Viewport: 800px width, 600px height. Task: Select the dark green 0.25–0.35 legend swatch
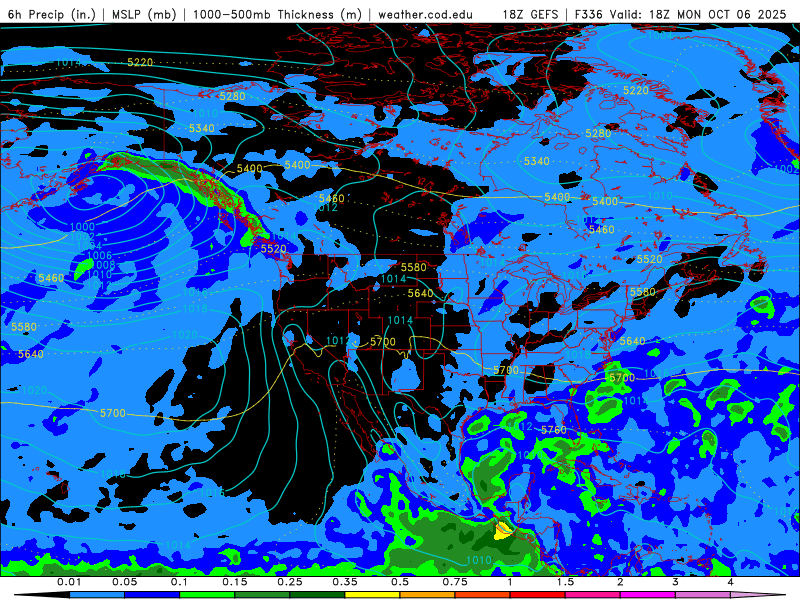(x=317, y=595)
